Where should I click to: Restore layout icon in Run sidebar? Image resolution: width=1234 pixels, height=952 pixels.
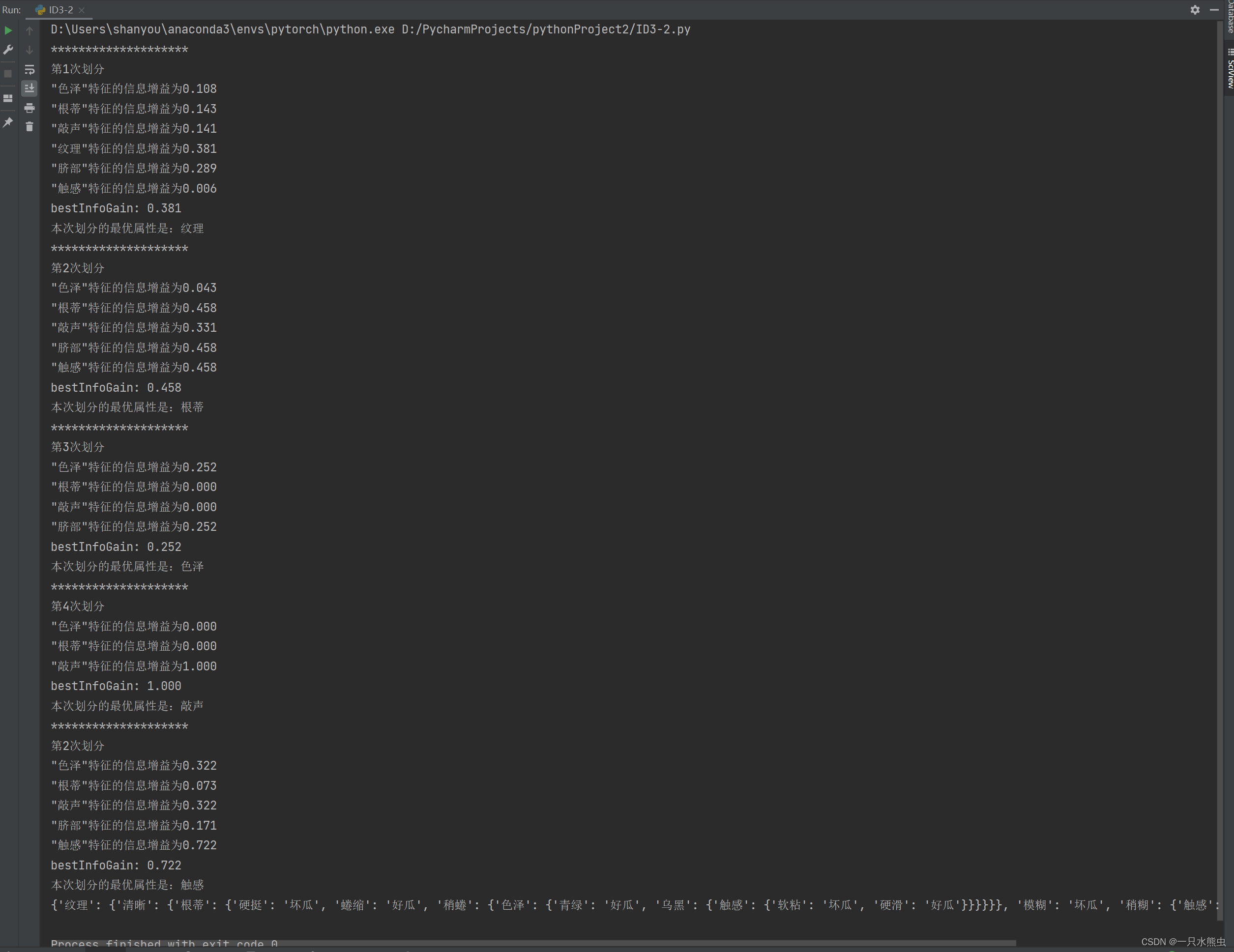click(x=8, y=98)
